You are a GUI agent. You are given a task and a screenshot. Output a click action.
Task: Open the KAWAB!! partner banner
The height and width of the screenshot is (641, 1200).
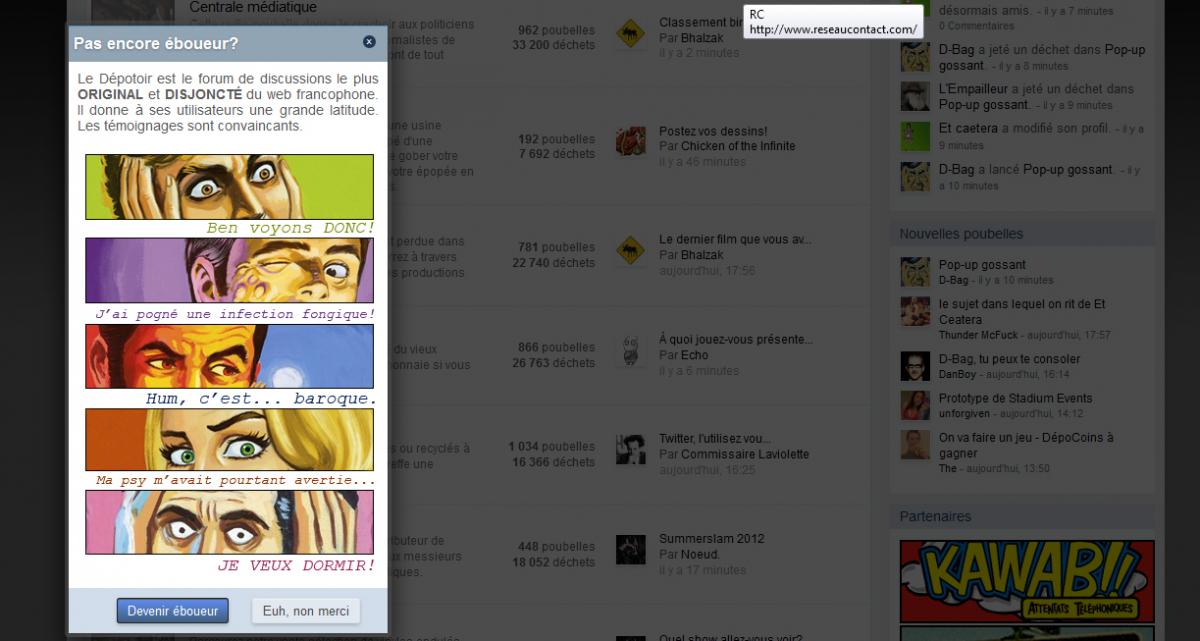[1027, 581]
